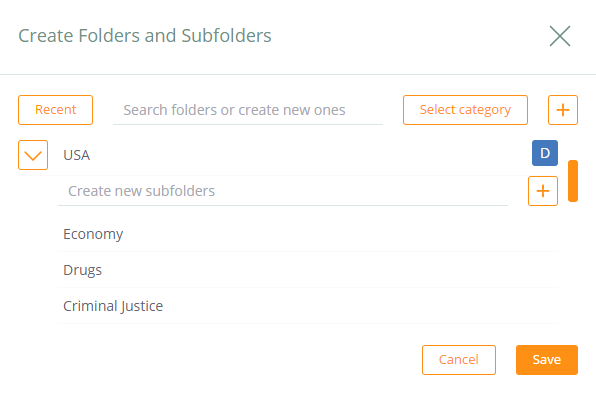
Task: Click the orange scrollbar thumb
Action: [573, 181]
